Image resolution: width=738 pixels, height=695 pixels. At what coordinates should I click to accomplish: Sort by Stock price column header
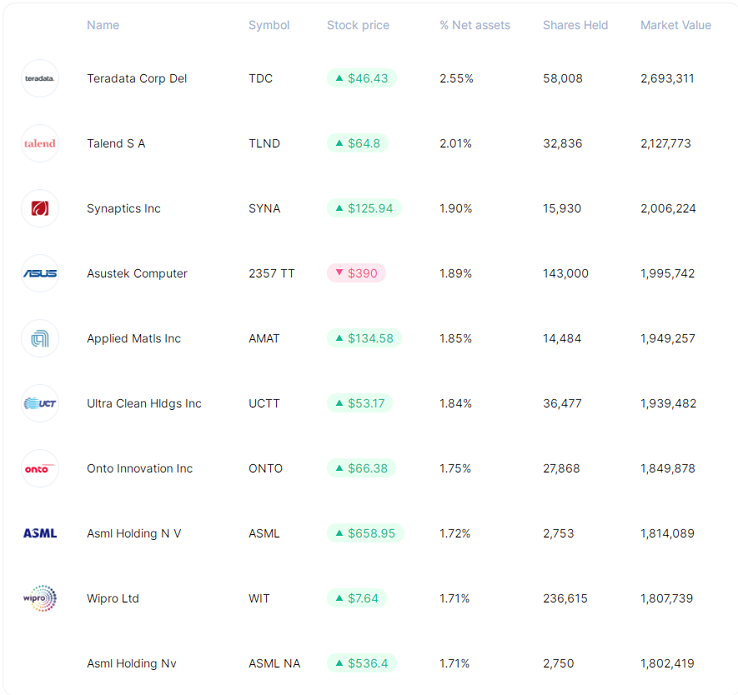(x=358, y=25)
